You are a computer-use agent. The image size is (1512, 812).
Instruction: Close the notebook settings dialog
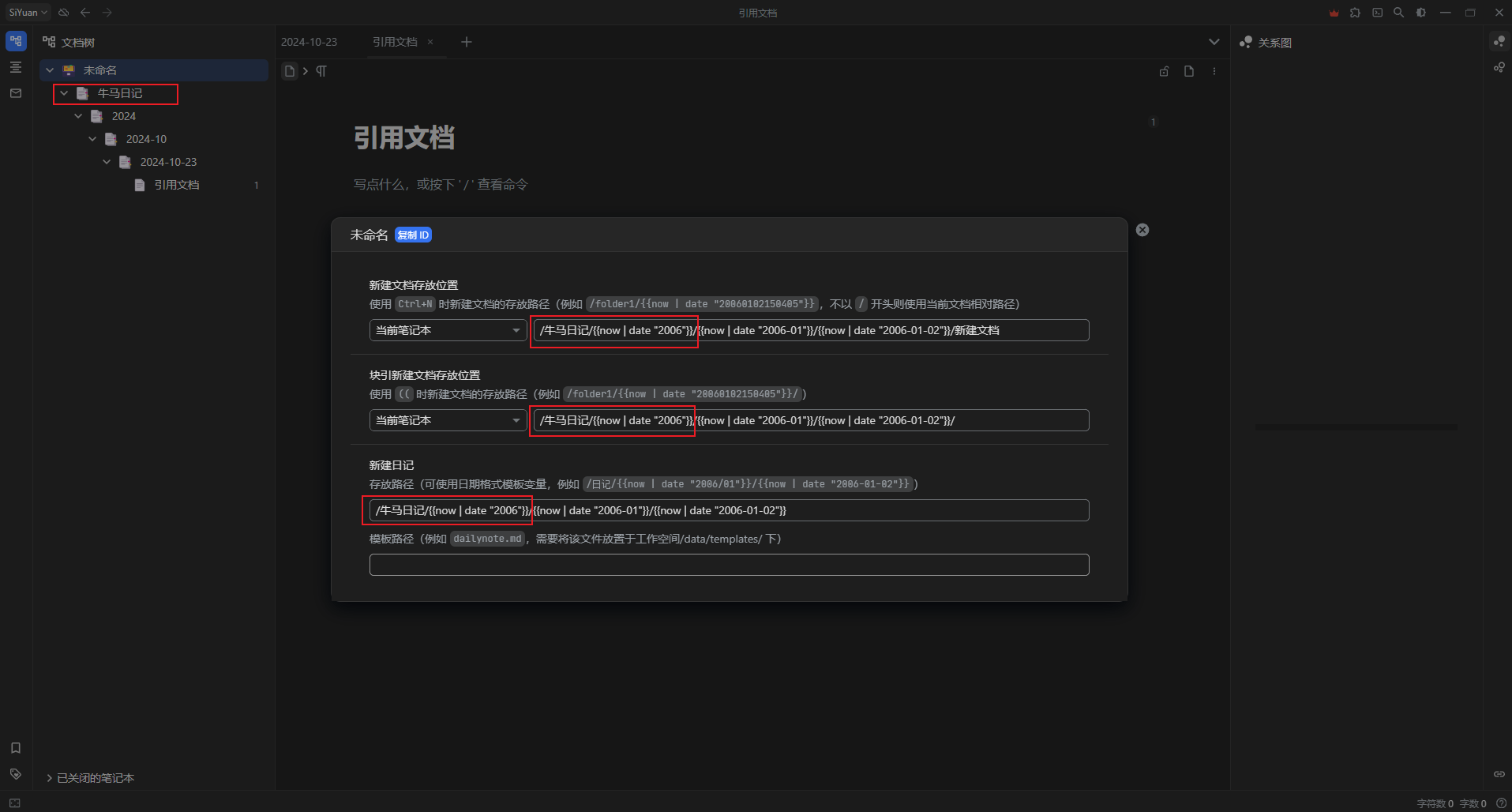point(1142,230)
